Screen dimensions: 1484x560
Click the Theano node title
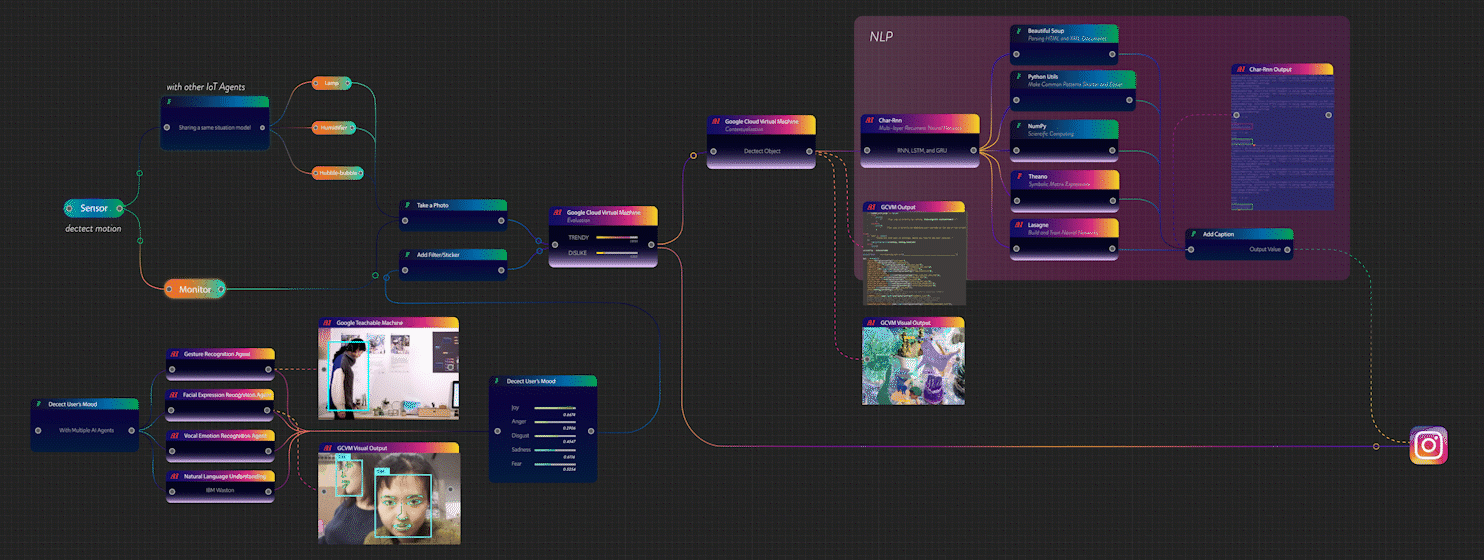tap(1037, 176)
